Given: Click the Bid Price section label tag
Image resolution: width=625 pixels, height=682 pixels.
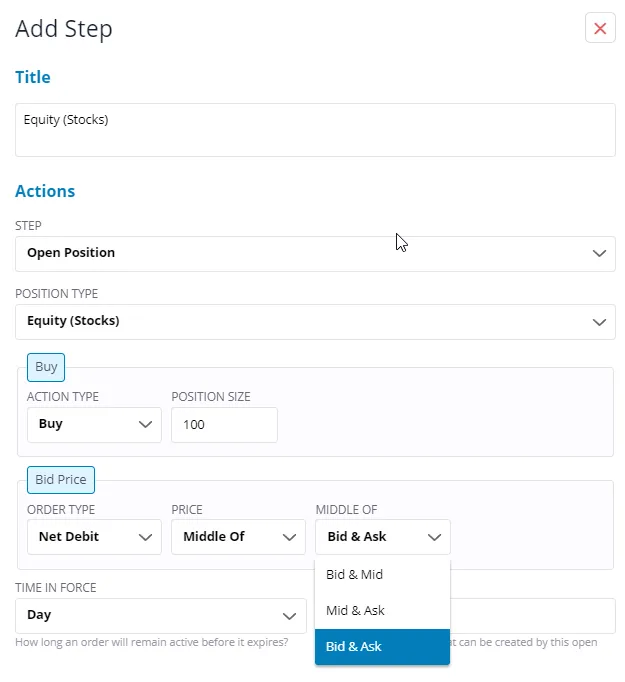Looking at the screenshot, I should point(61,480).
